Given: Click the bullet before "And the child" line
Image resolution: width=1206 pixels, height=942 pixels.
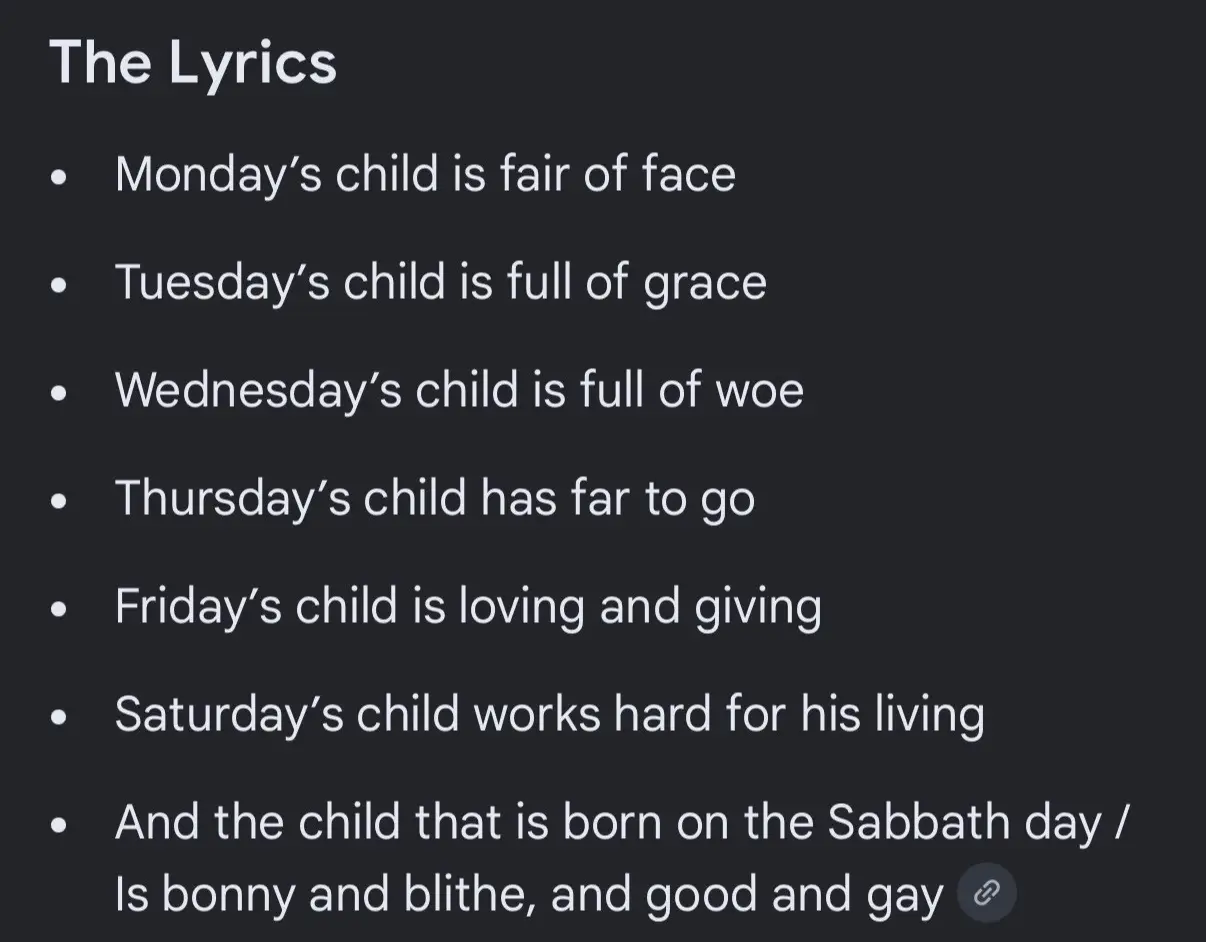Looking at the screenshot, I should tap(60, 826).
